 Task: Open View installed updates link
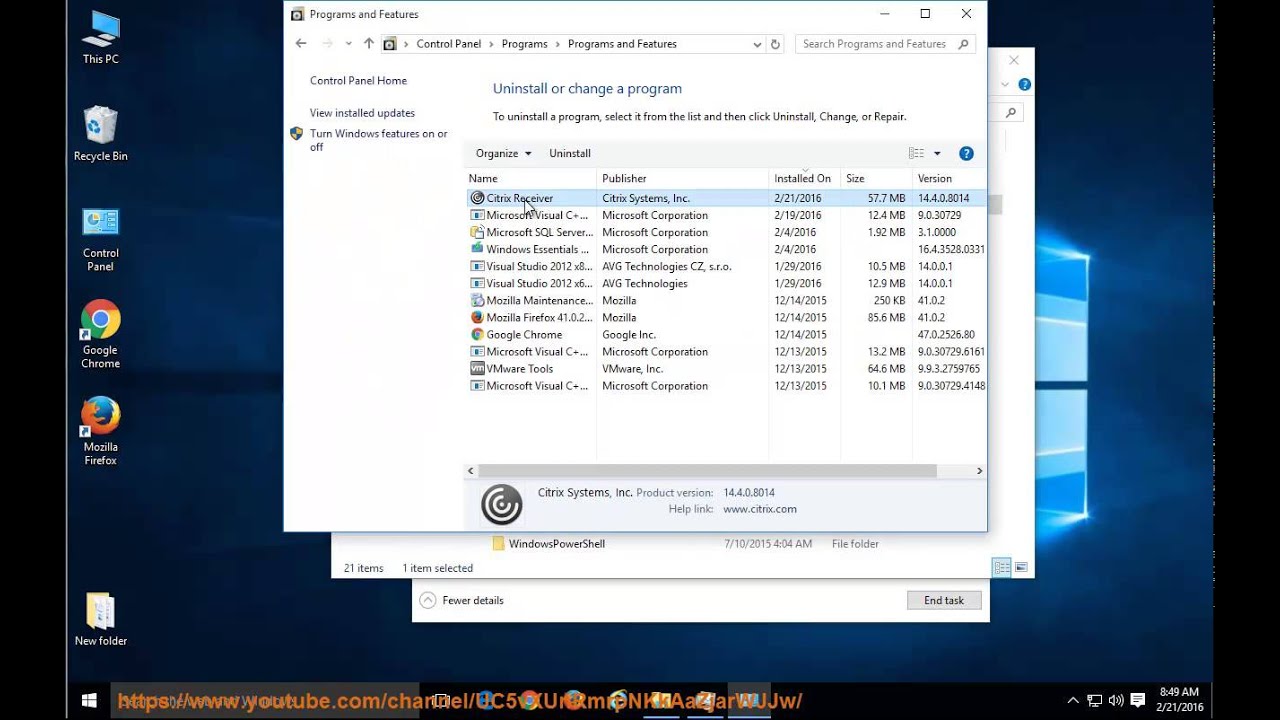362,113
